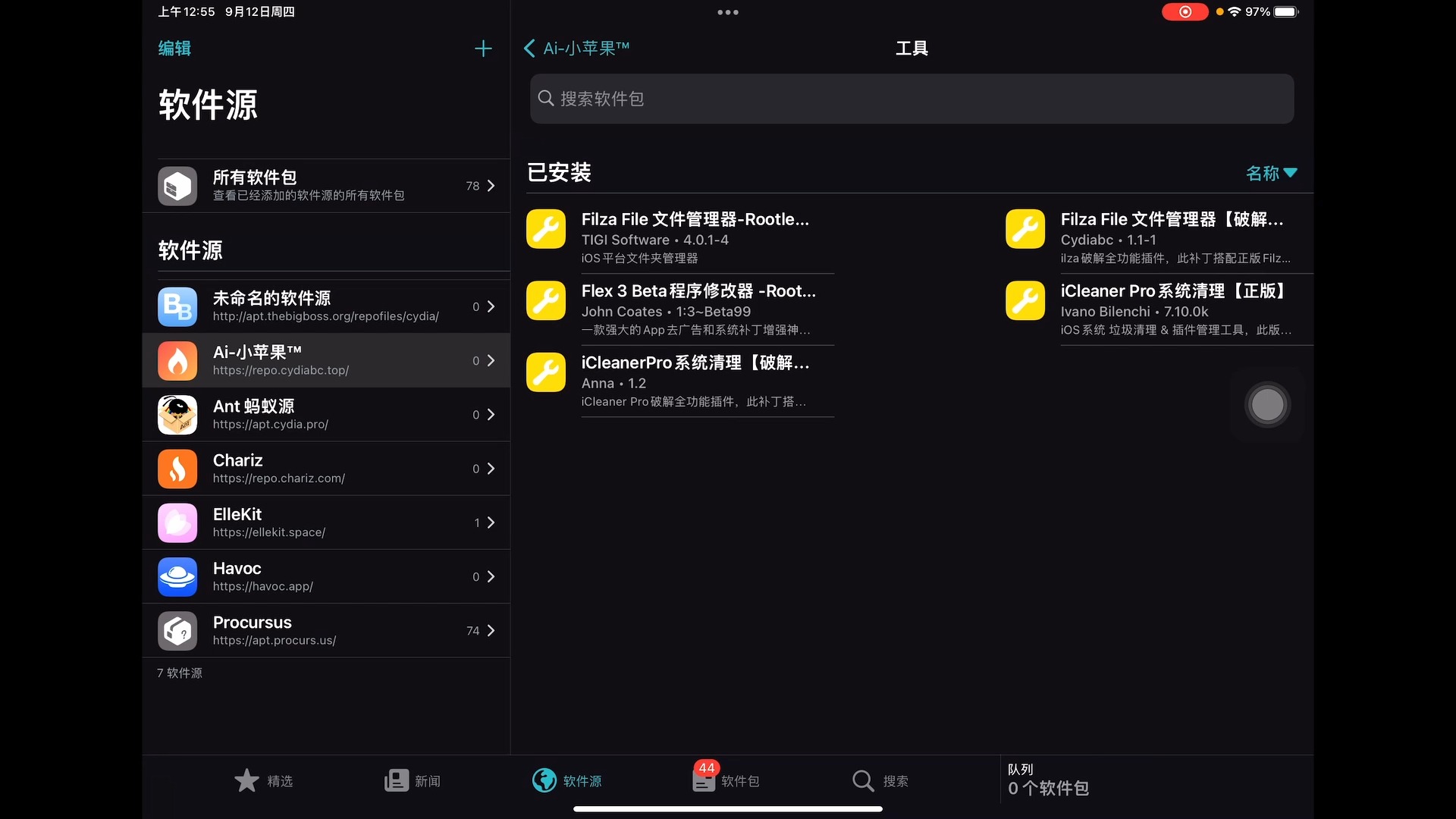Select https://apt.cydia.pro/ URL text

tap(271, 425)
